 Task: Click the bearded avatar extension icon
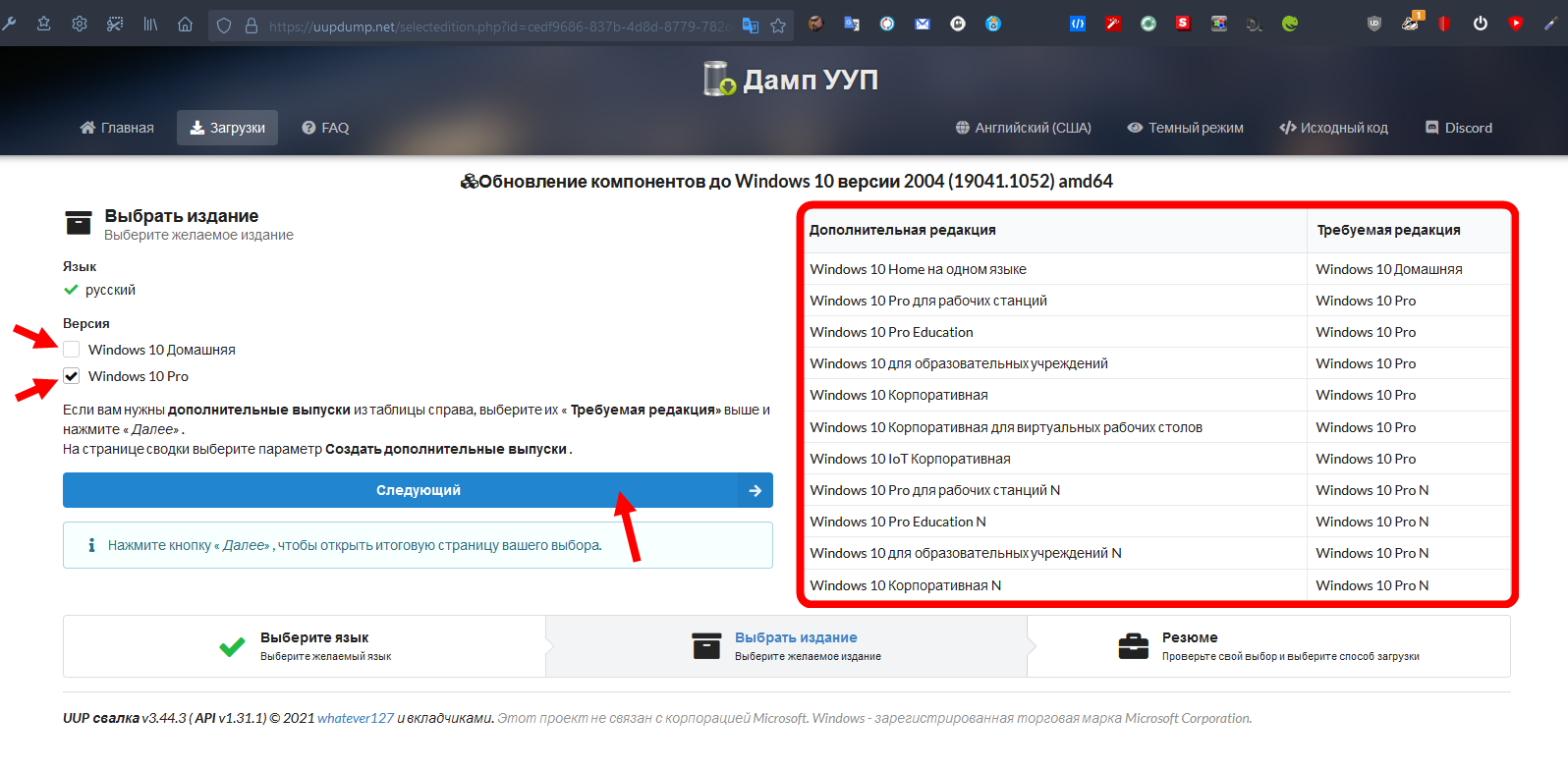click(815, 24)
